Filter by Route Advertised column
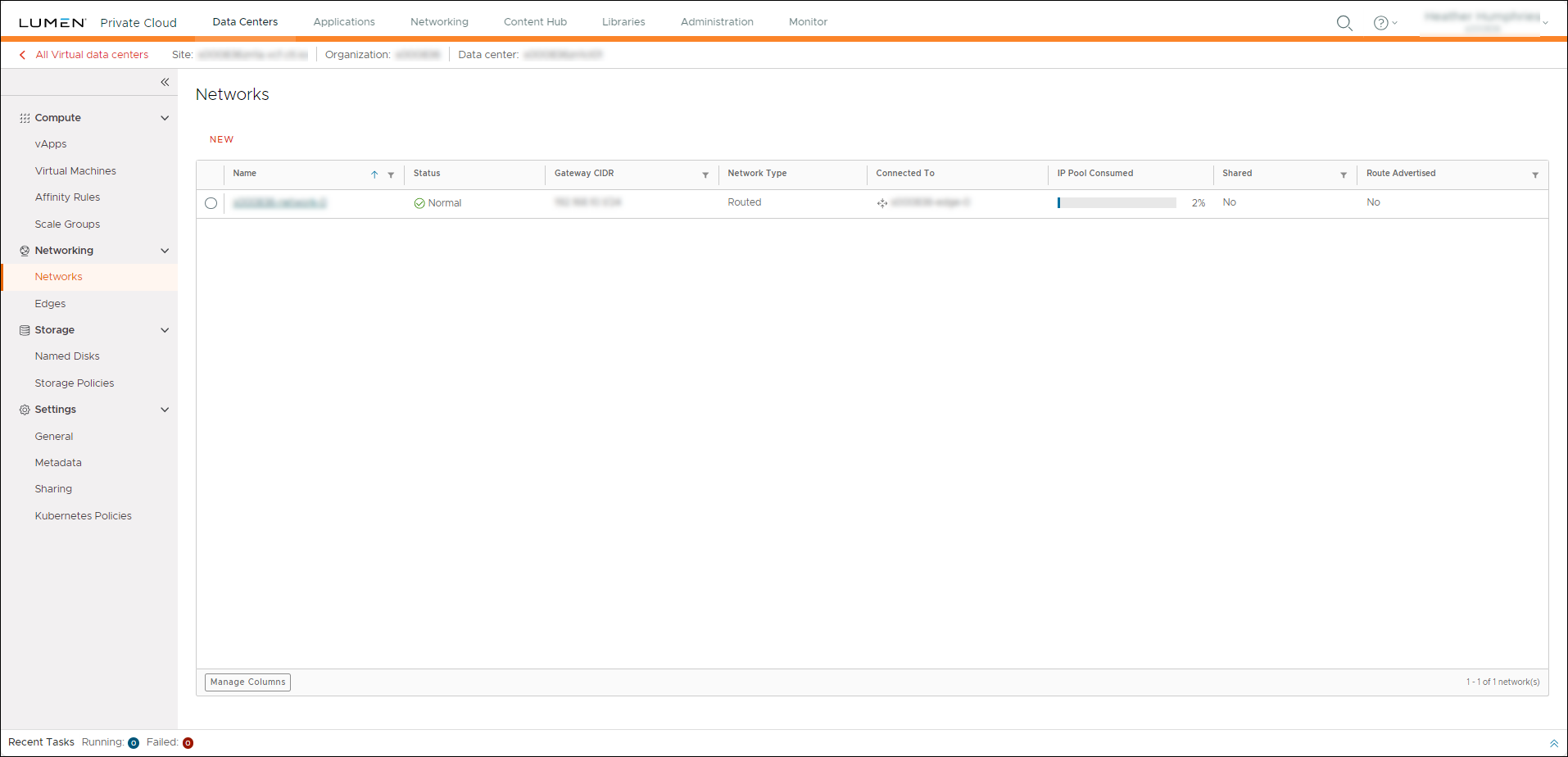1568x757 pixels. (1535, 175)
